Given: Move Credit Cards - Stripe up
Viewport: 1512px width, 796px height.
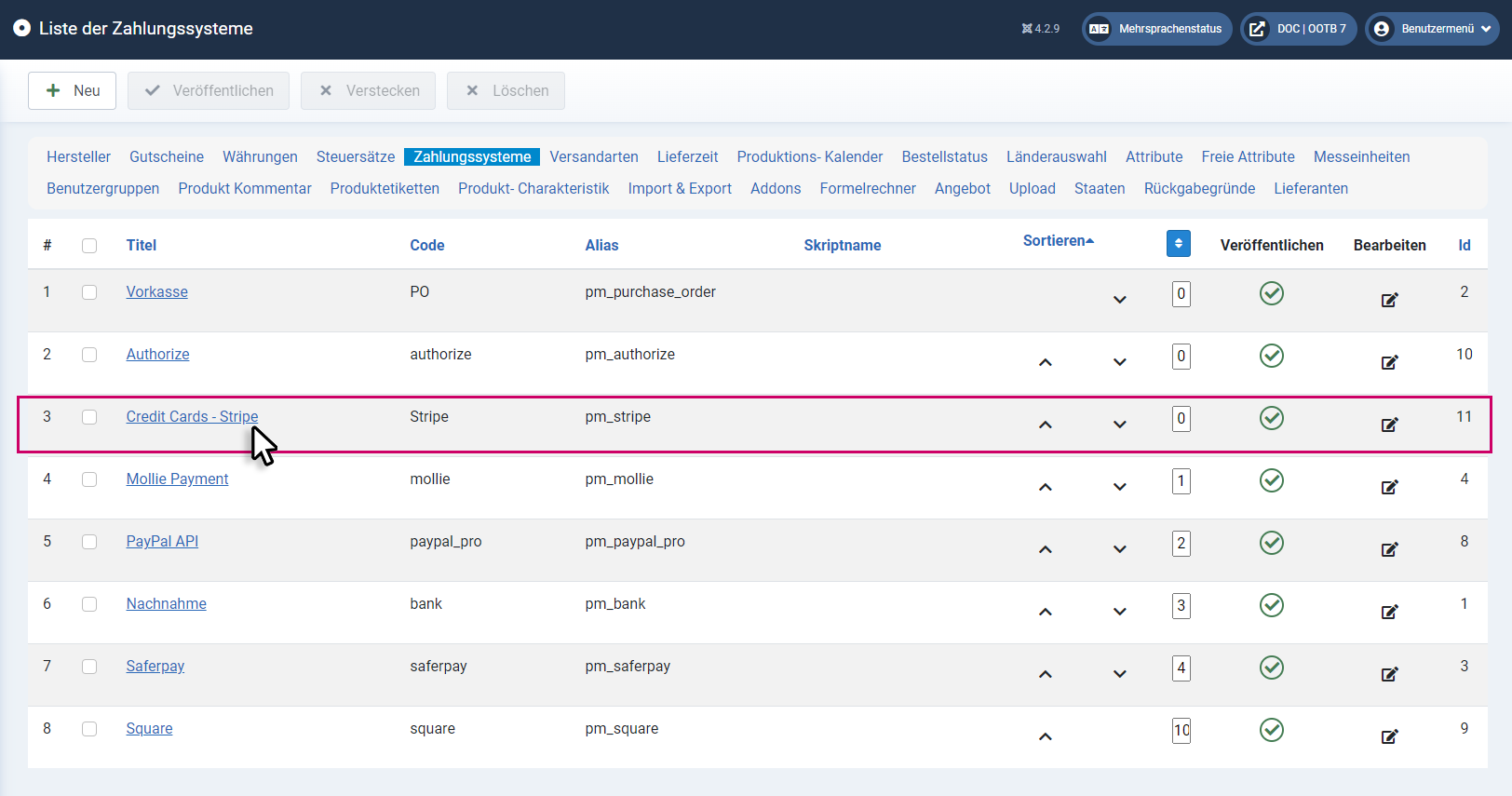Looking at the screenshot, I should click(x=1046, y=425).
